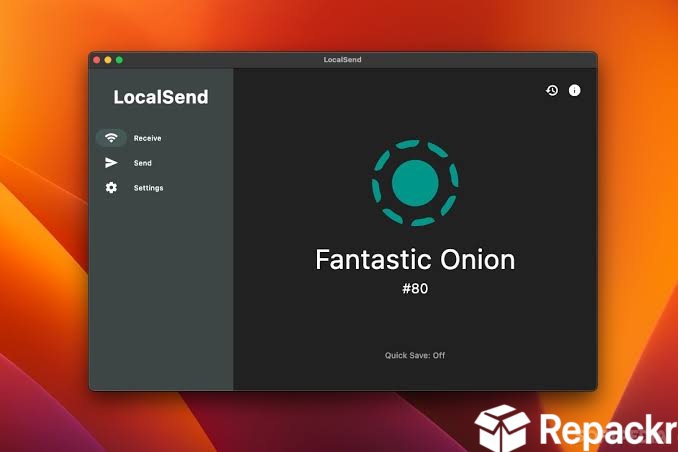Viewport: 678px width, 452px height.
Task: Minimize the window with yellow button
Action: pyautogui.click(x=108, y=60)
